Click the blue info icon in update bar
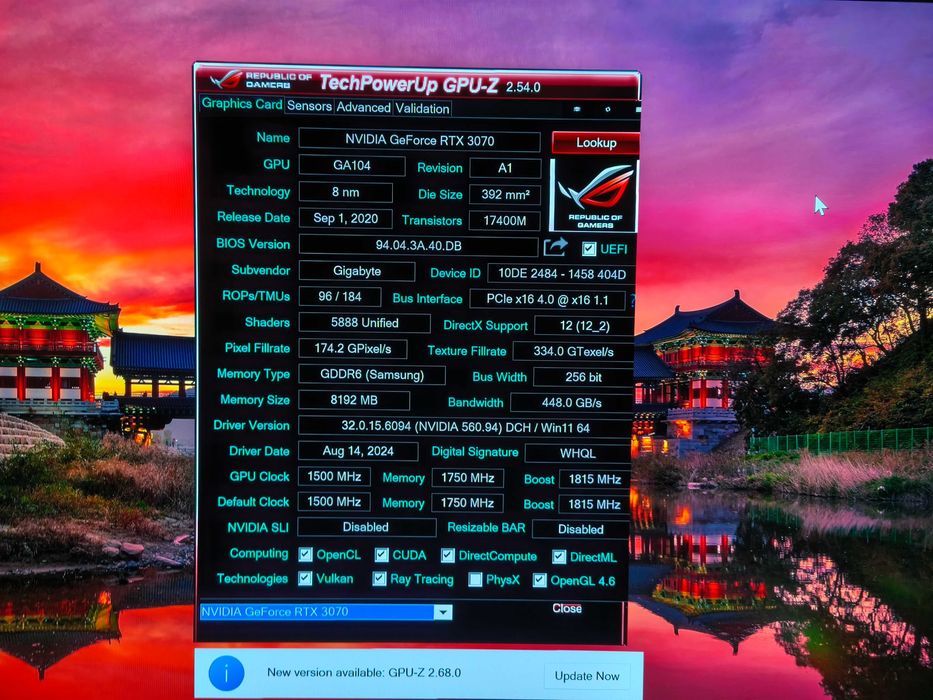The image size is (933, 700). coord(227,673)
